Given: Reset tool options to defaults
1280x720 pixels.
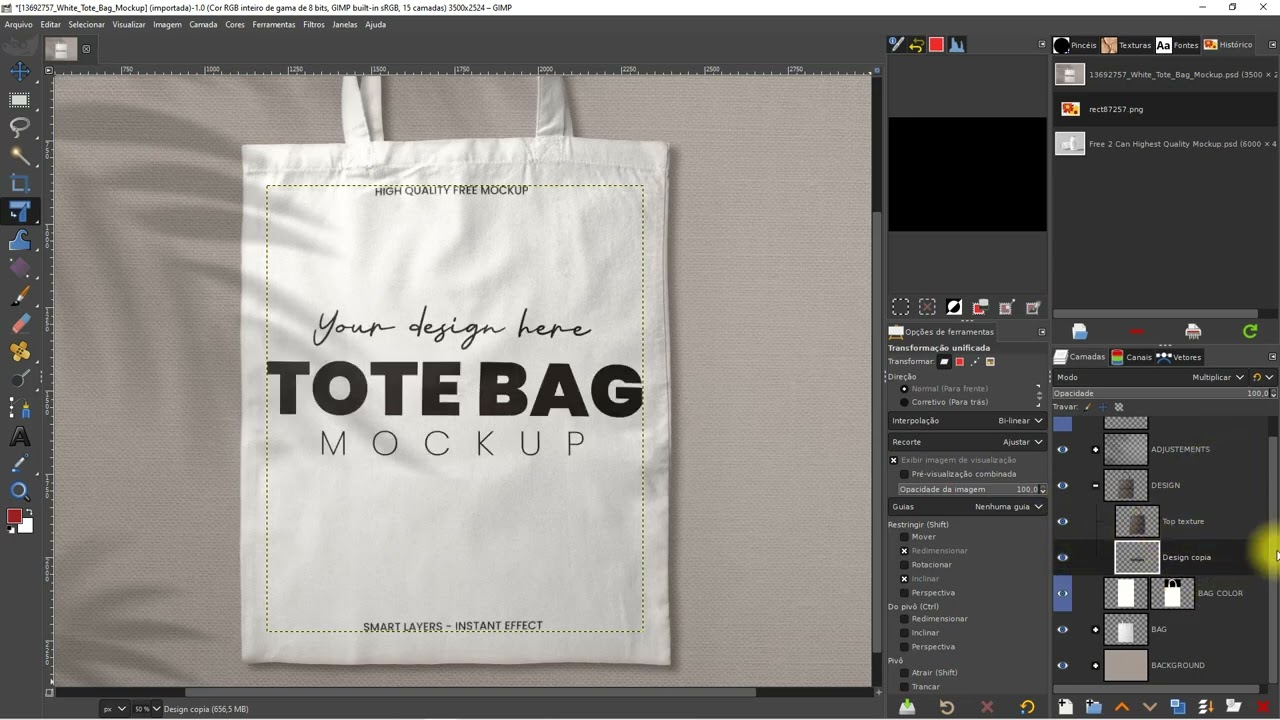Looking at the screenshot, I should point(1027,707).
